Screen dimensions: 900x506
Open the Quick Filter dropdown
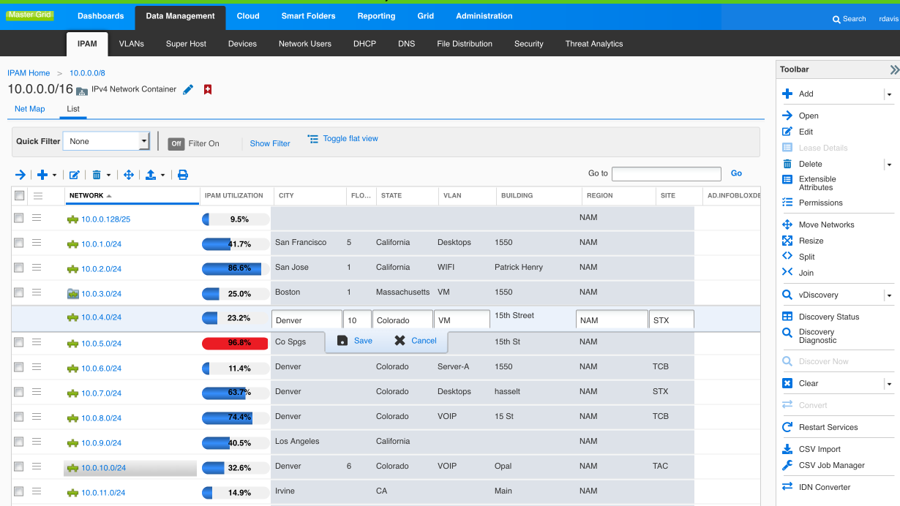pyautogui.click(x=144, y=142)
